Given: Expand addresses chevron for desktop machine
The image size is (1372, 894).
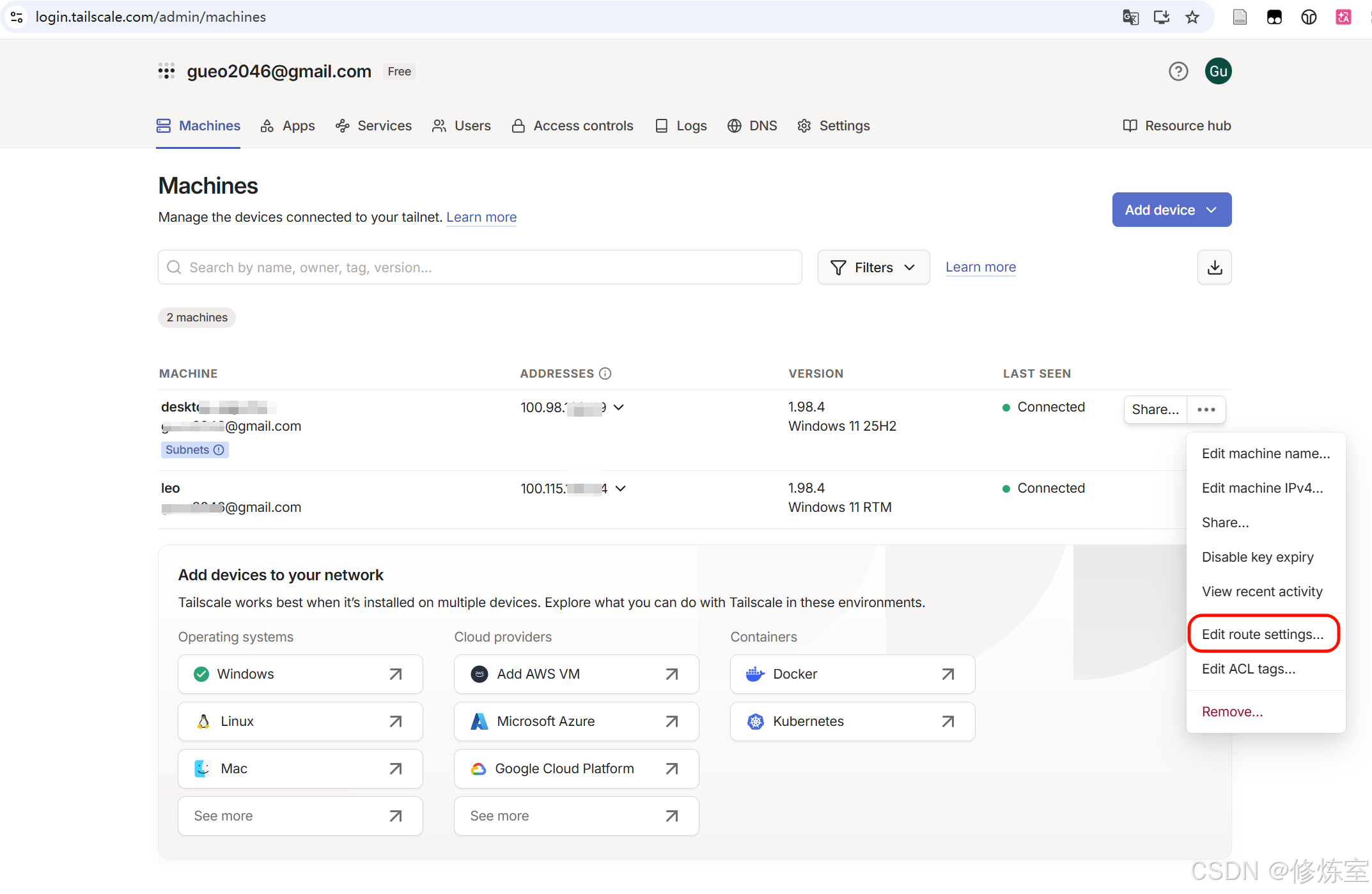Looking at the screenshot, I should 618,407.
